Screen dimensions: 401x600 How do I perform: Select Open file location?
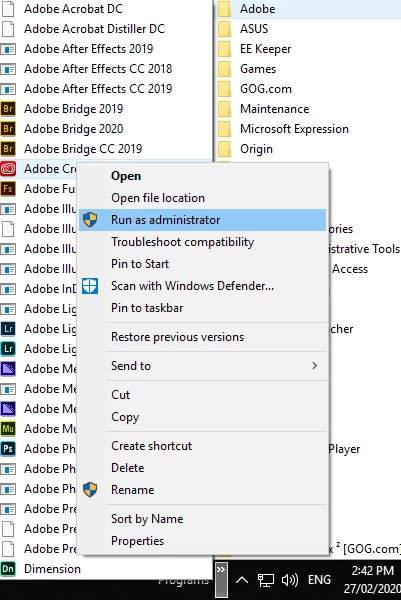click(158, 198)
